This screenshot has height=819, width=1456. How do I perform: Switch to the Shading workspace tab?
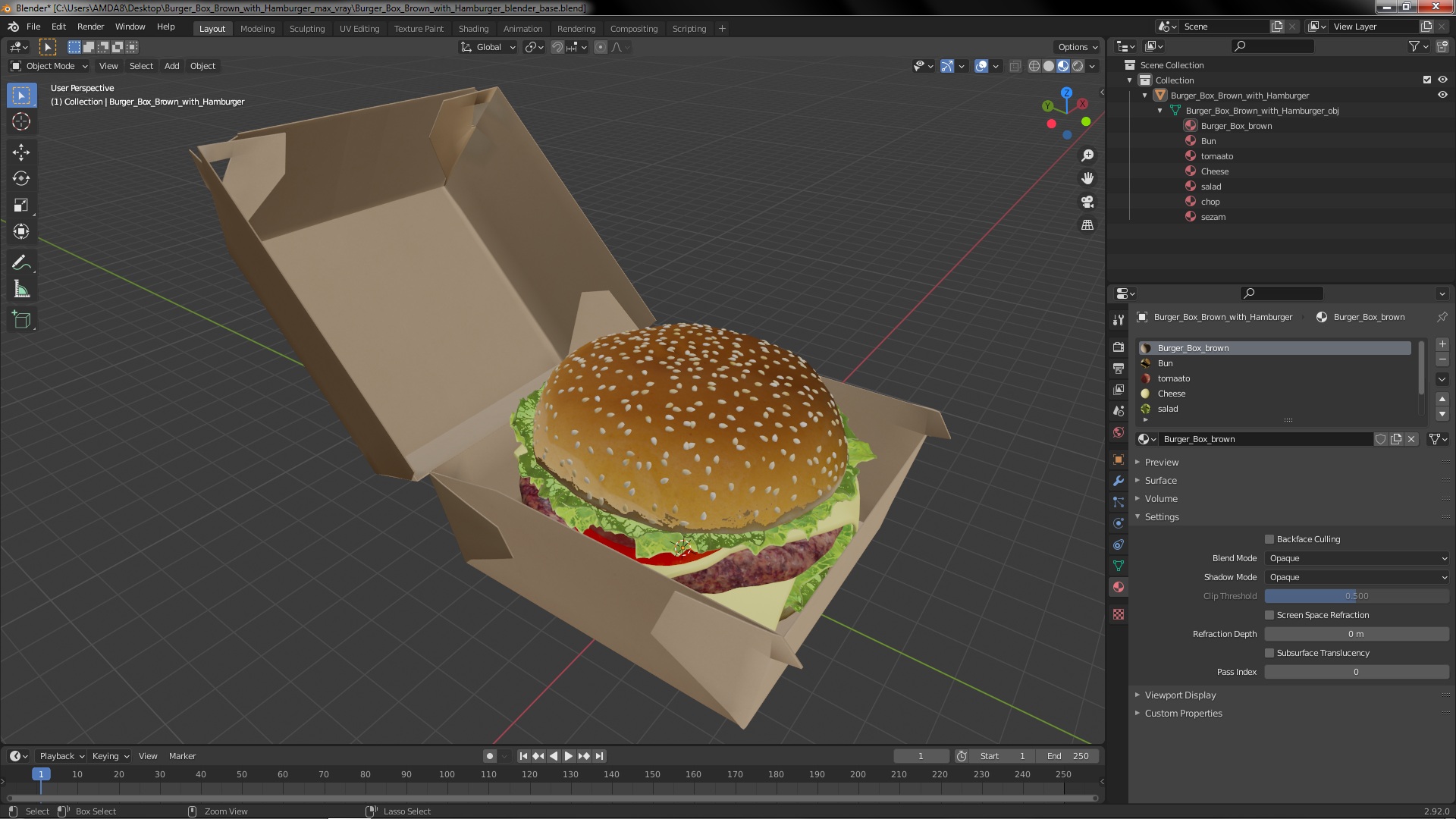[x=473, y=29]
